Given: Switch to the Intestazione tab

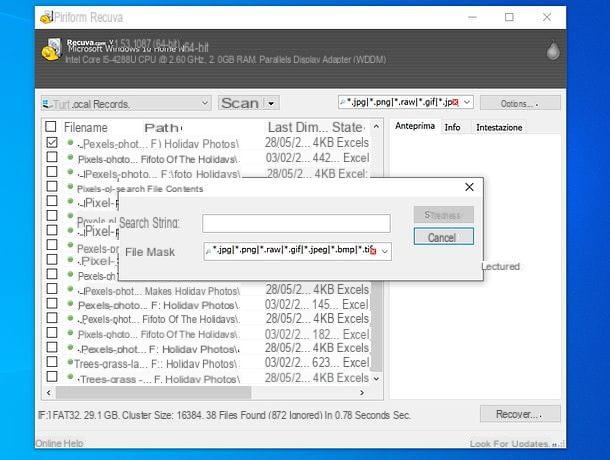Looking at the screenshot, I should pyautogui.click(x=499, y=127).
